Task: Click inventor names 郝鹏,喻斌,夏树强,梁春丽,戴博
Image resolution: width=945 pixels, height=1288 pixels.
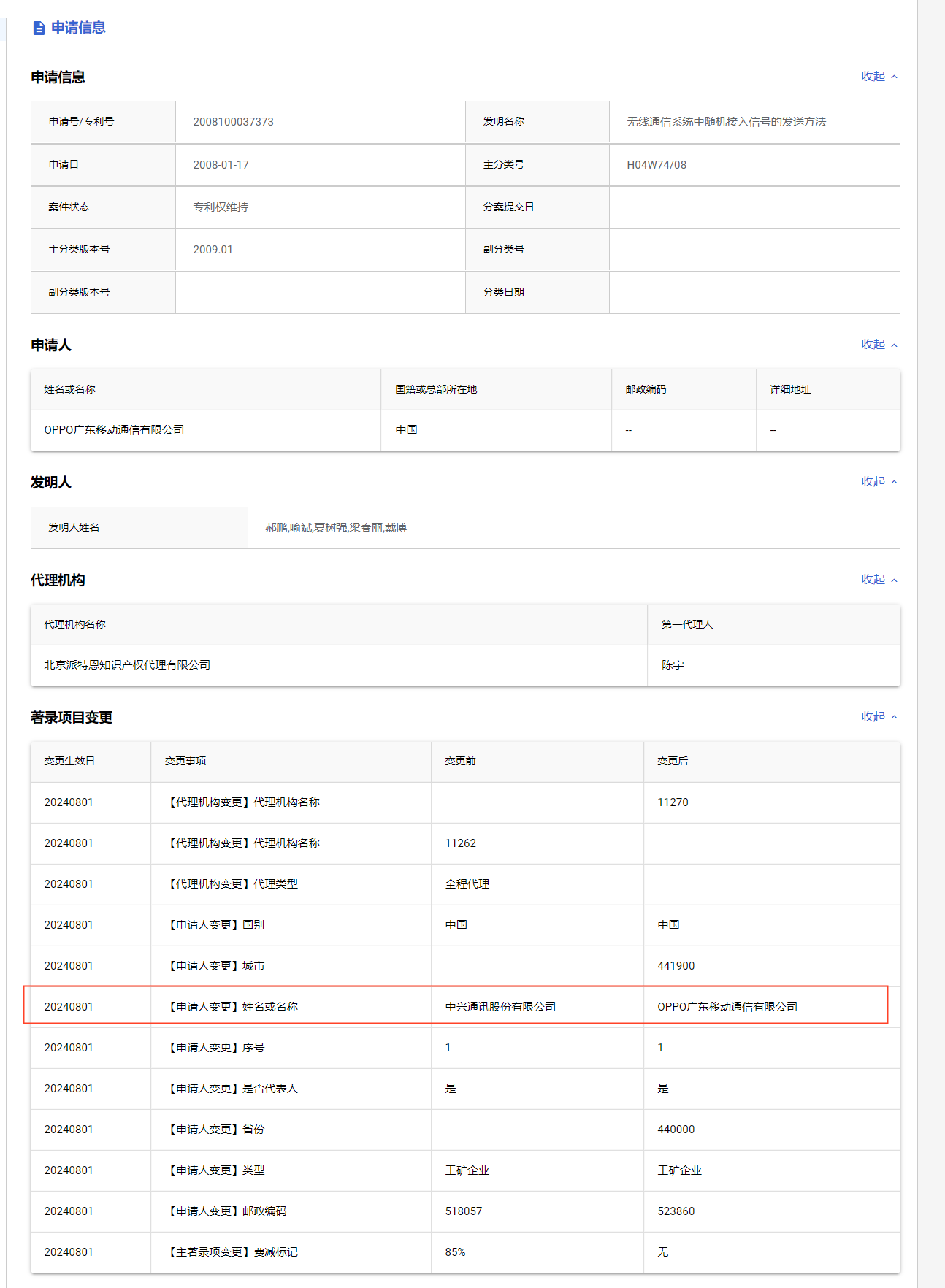Action: (336, 528)
